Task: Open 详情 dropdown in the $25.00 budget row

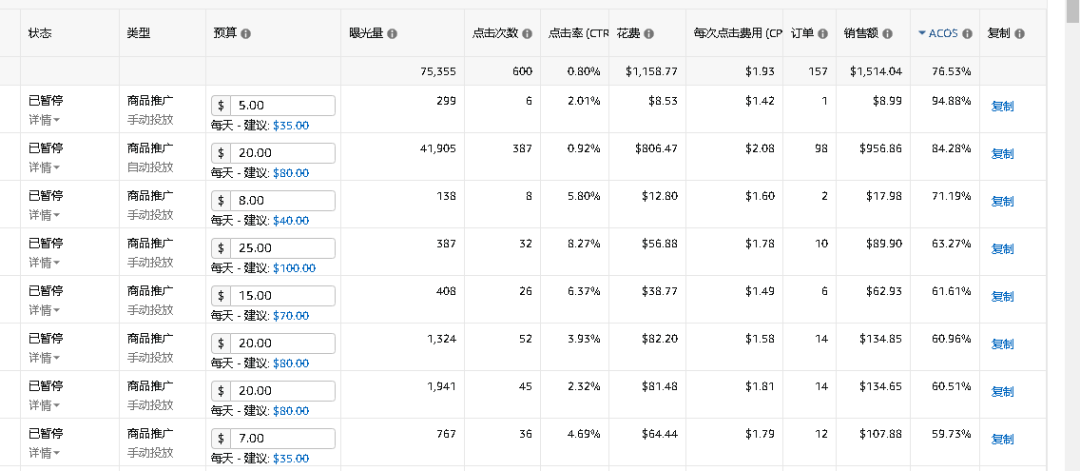Action: point(43,263)
